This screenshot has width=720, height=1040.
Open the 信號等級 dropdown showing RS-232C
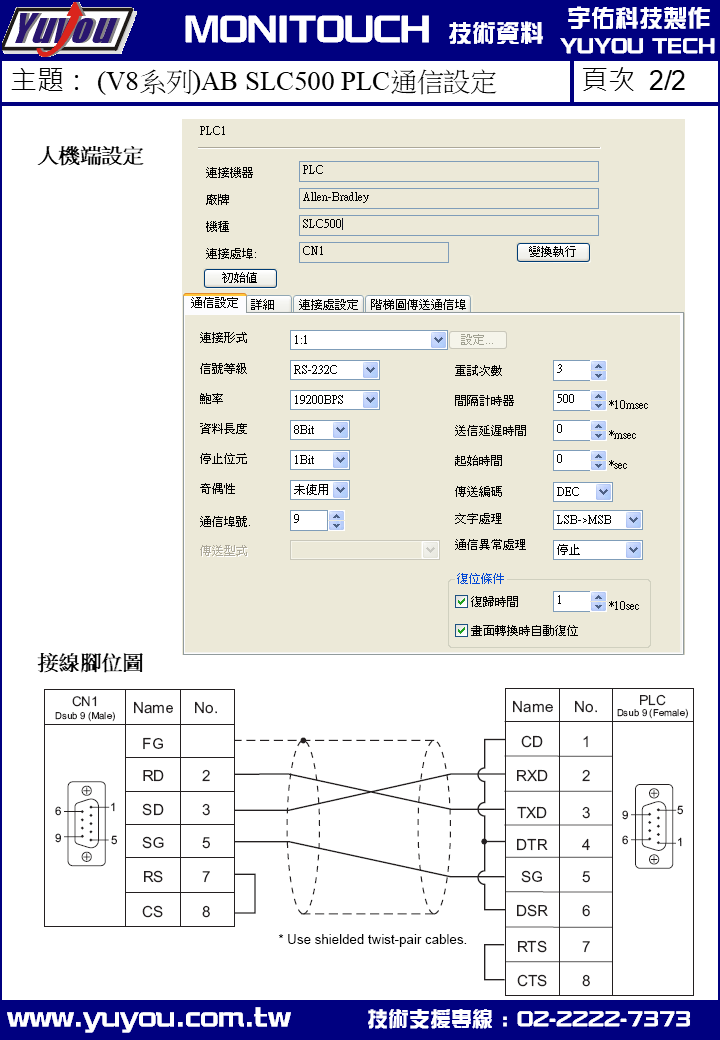pos(335,370)
